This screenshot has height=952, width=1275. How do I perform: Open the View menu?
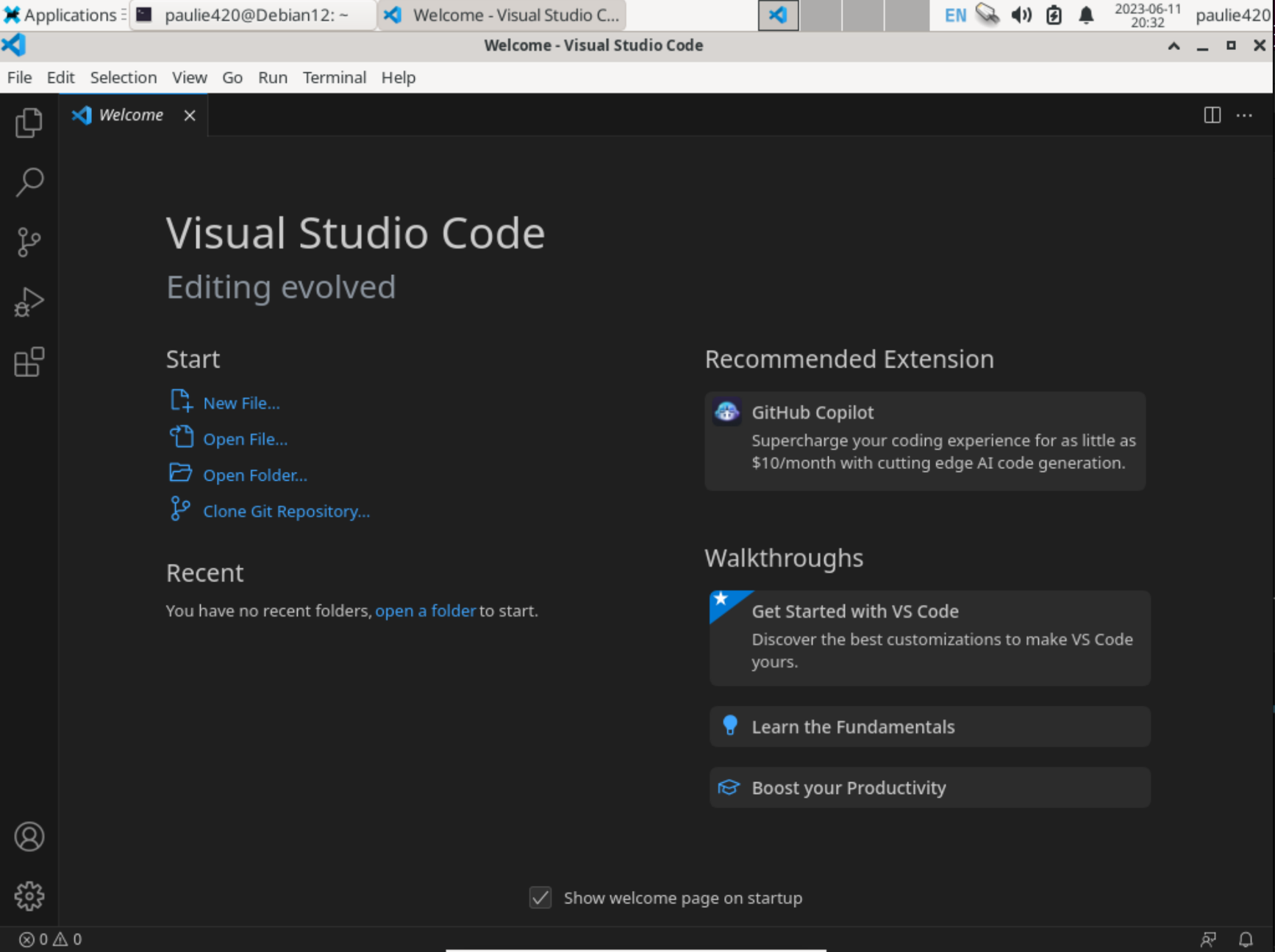(190, 77)
